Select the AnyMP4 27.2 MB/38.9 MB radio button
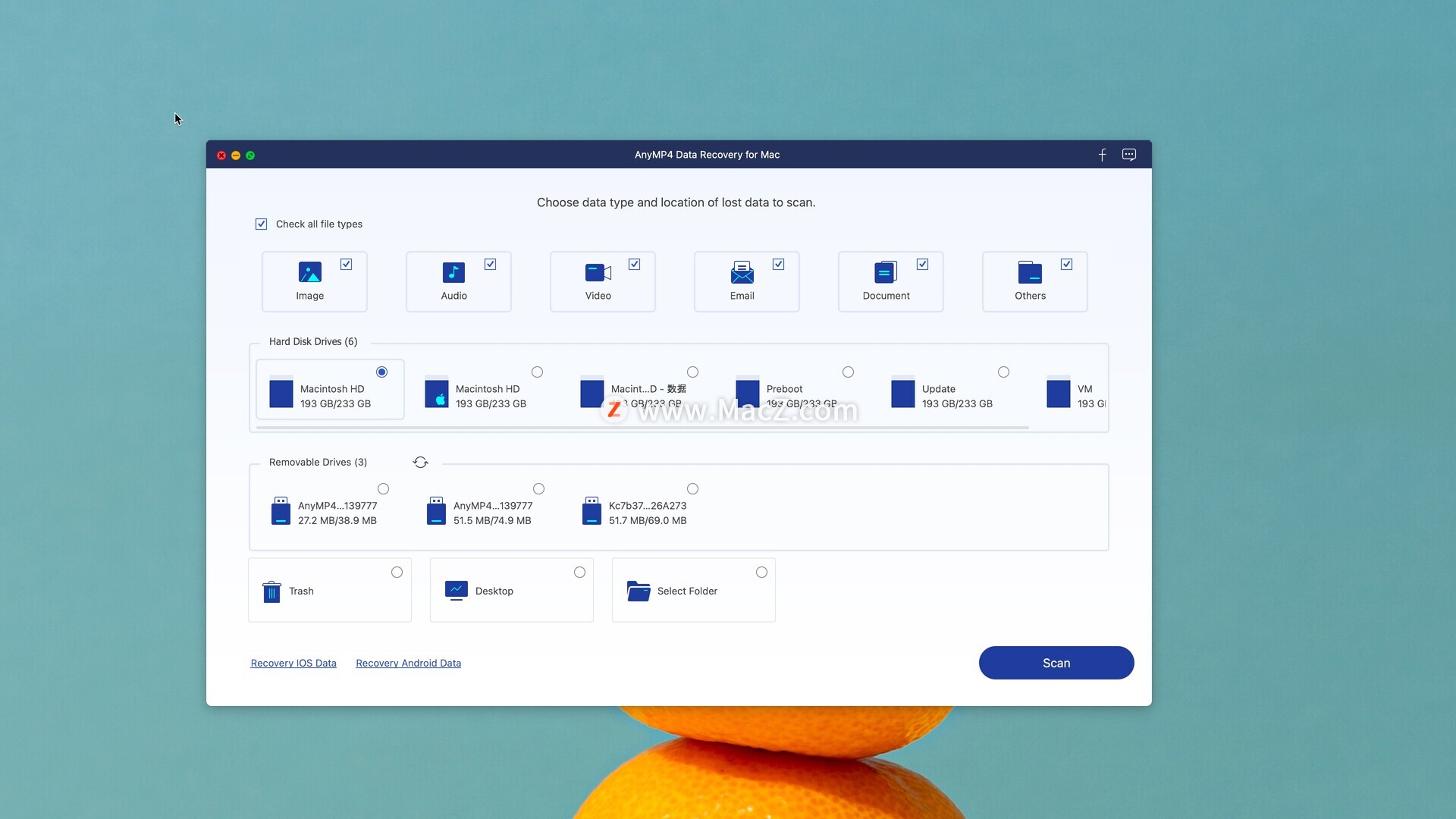 pos(383,488)
